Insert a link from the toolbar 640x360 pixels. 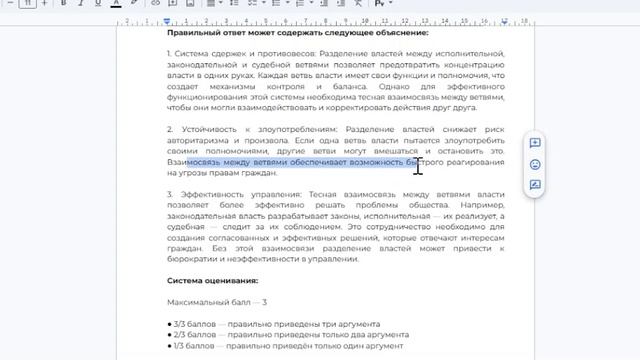click(156, 3)
